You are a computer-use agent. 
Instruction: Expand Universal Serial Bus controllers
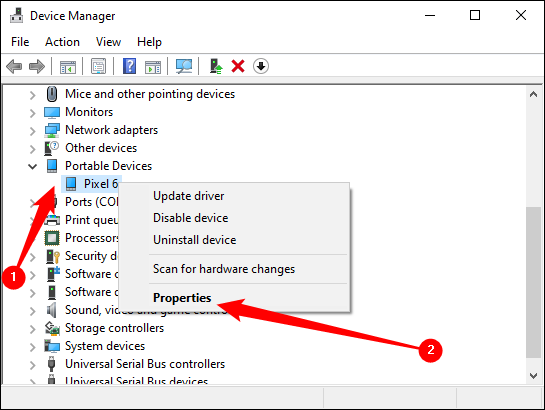click(32, 365)
